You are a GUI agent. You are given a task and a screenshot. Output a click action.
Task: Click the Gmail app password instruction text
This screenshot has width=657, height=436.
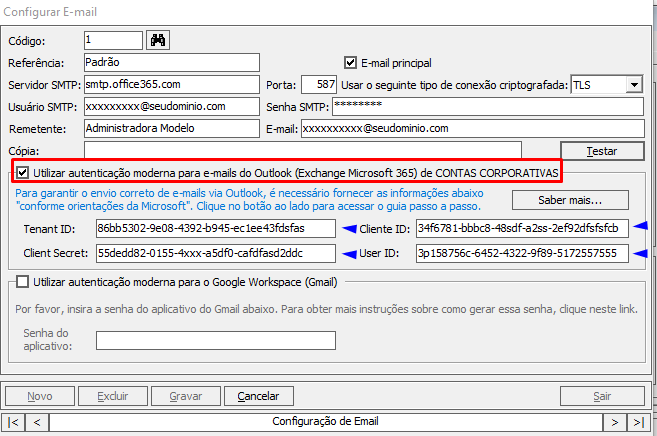[326, 310]
